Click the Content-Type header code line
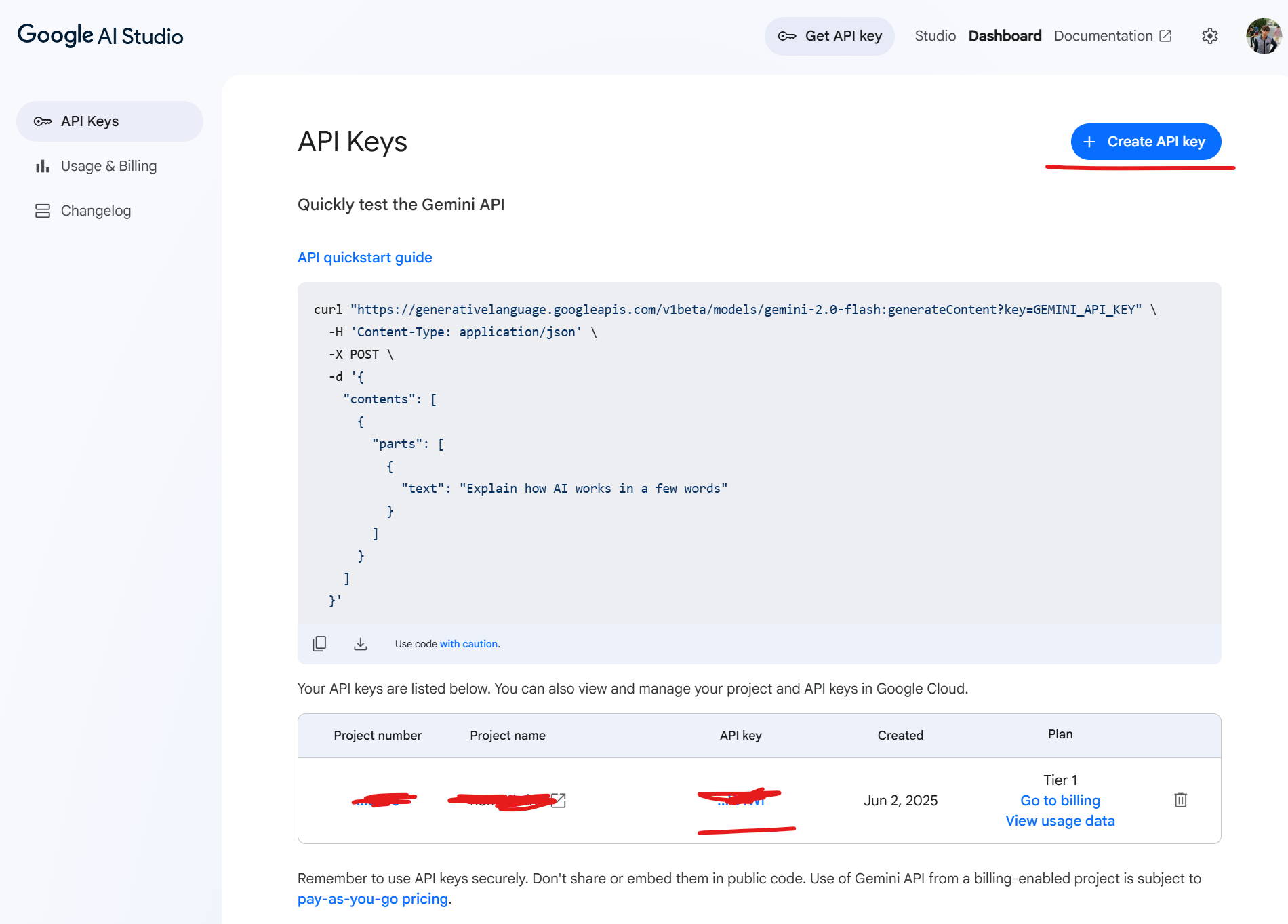 point(463,332)
